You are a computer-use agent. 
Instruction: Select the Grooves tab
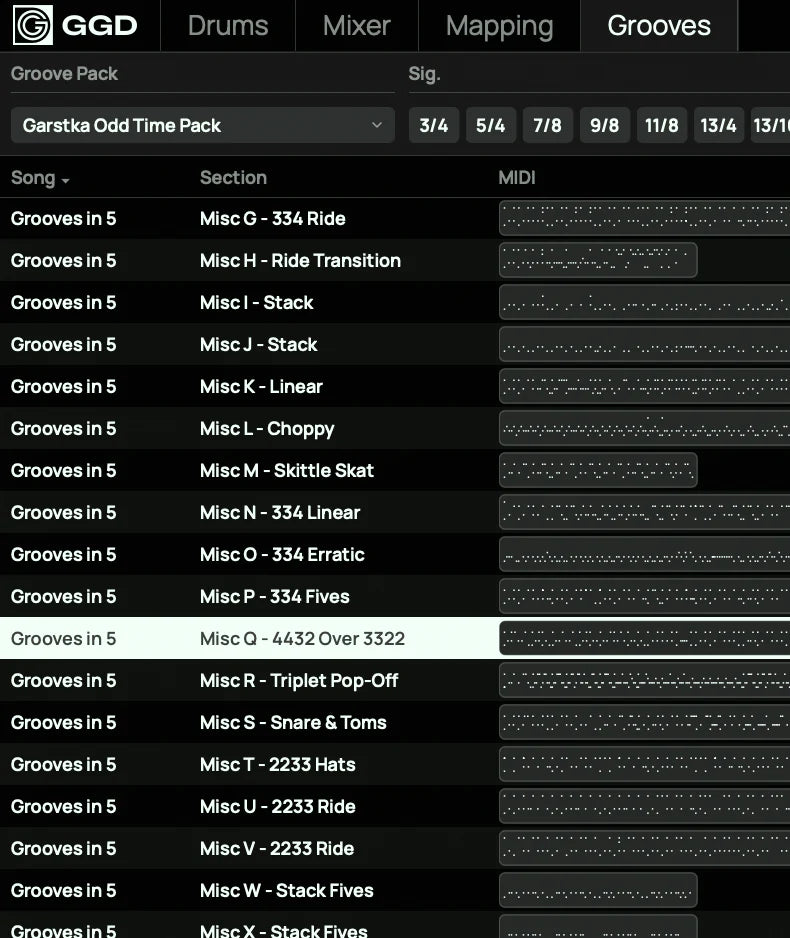point(659,26)
